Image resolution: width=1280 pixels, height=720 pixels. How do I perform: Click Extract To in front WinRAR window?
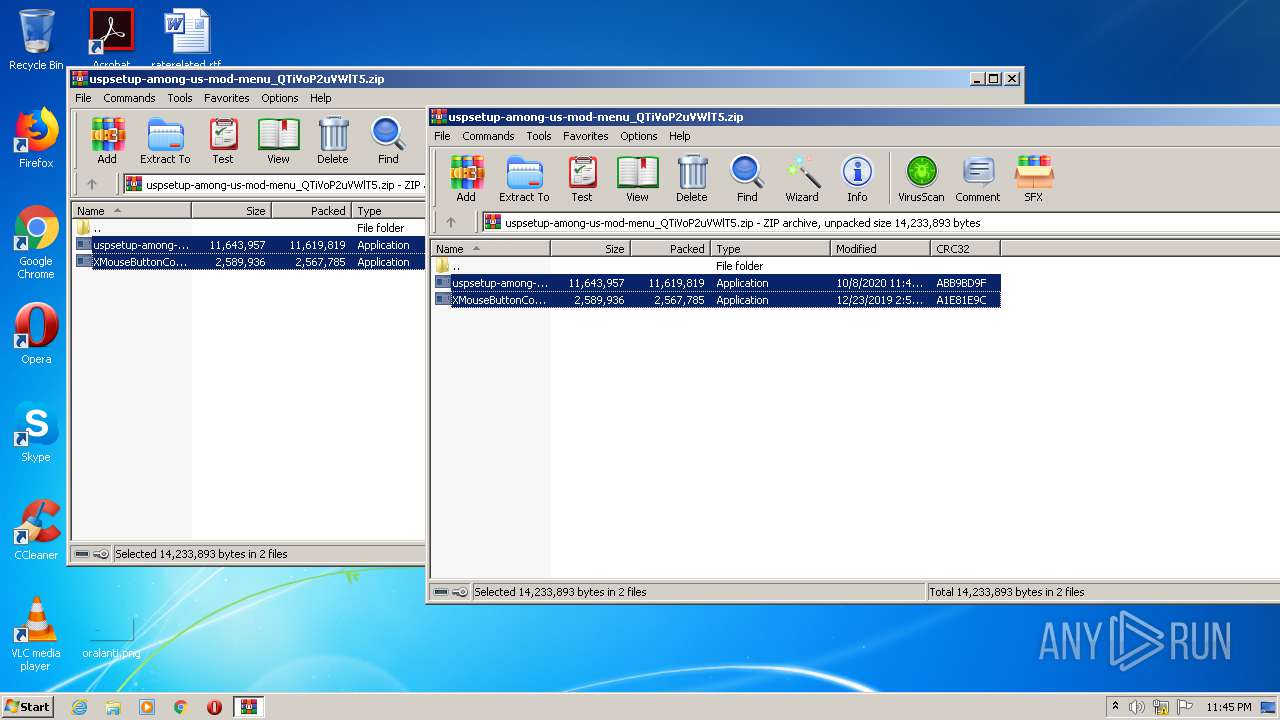[524, 179]
